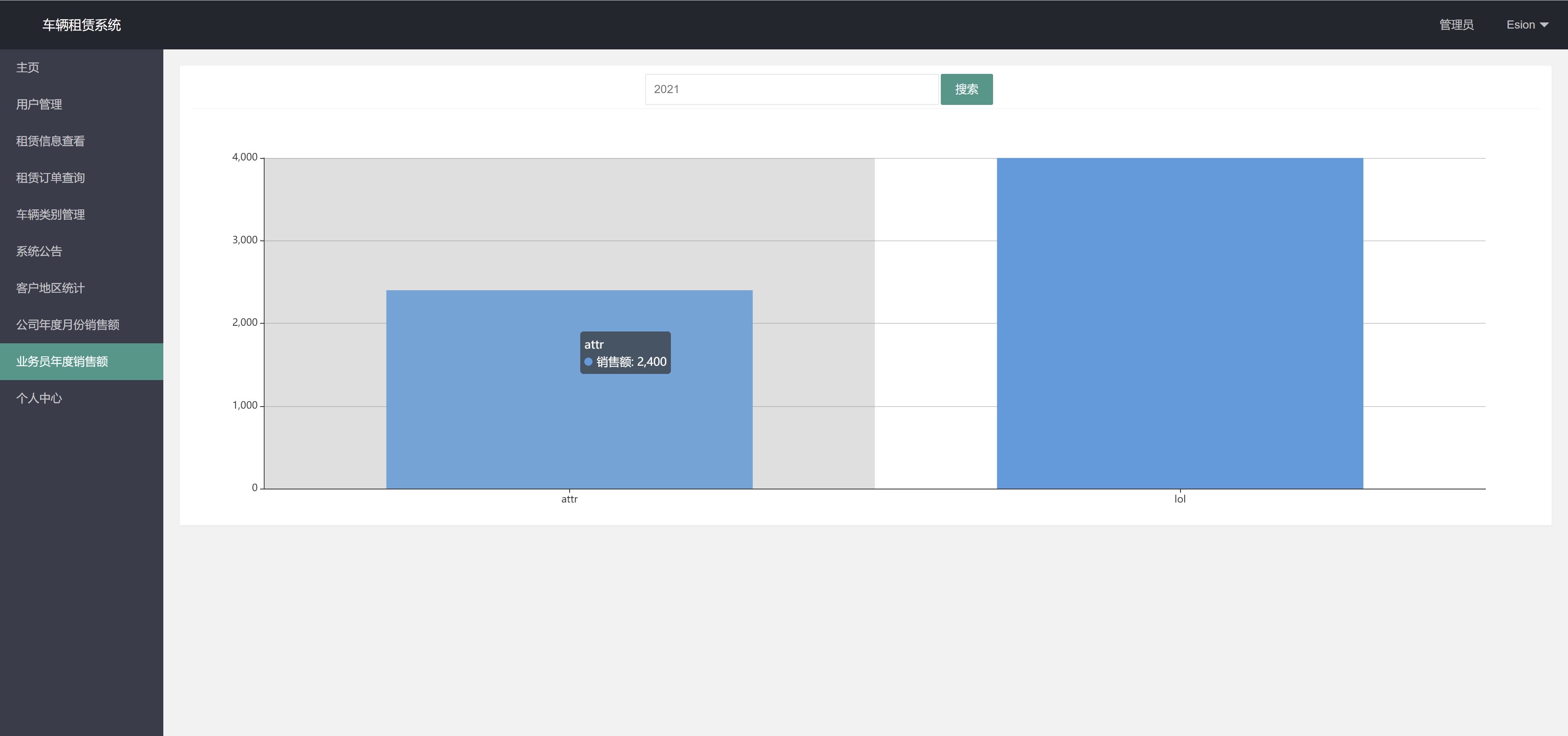This screenshot has height=736, width=1568.
Task: Open 租赁信息查看 page
Action: click(51, 141)
